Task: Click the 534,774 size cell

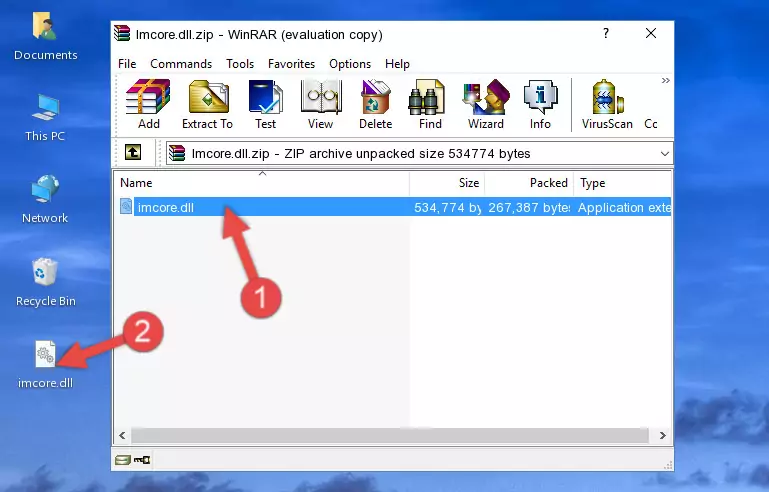Action: [447, 207]
